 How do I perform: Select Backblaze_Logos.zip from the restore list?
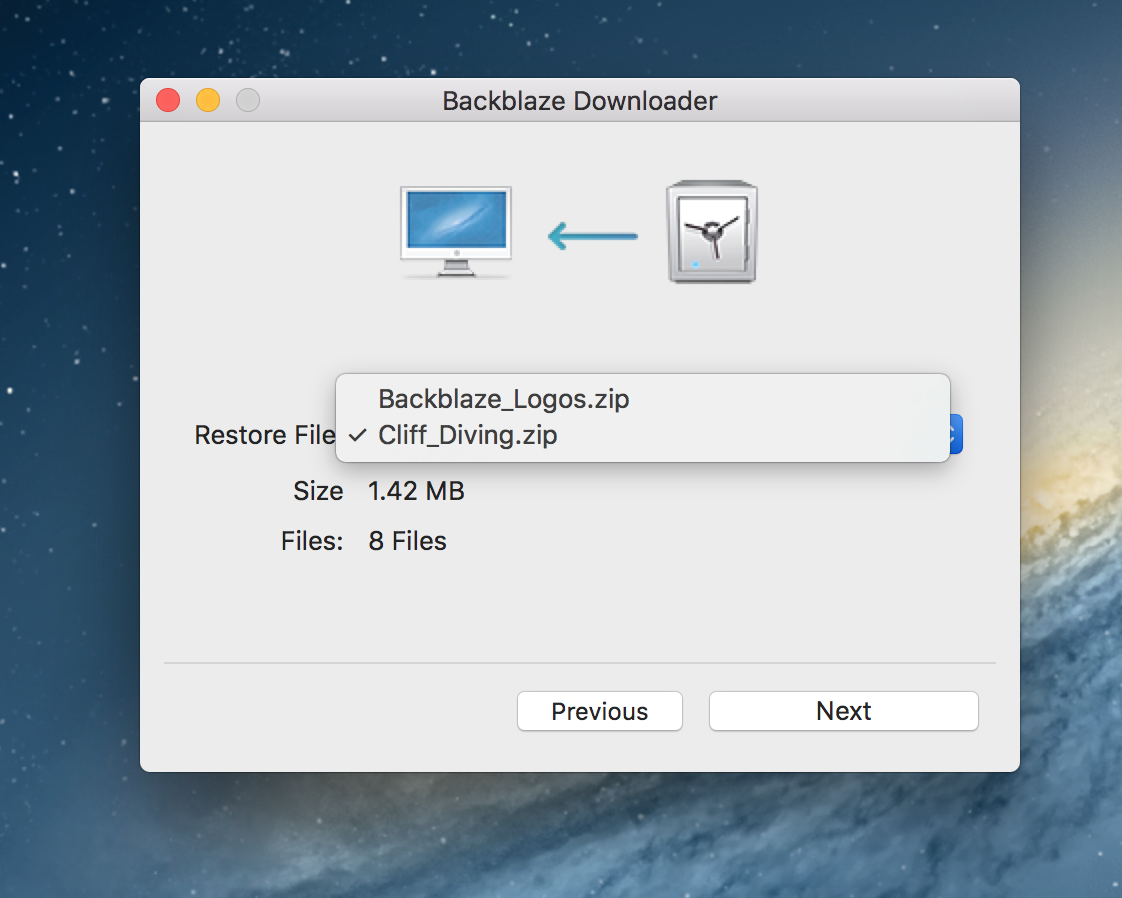(643, 399)
